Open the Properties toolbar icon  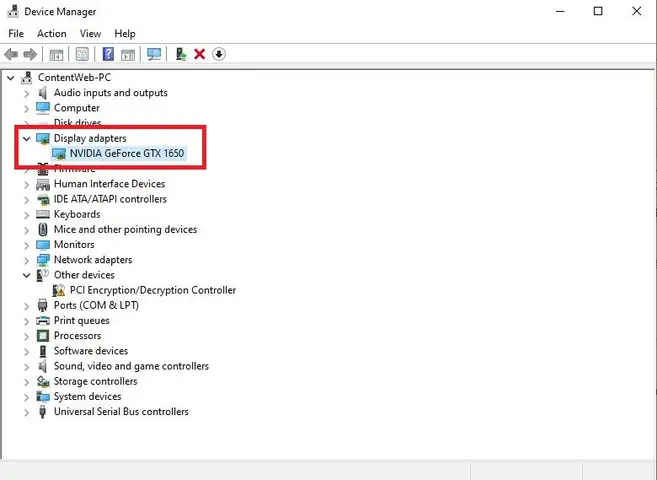[82, 54]
